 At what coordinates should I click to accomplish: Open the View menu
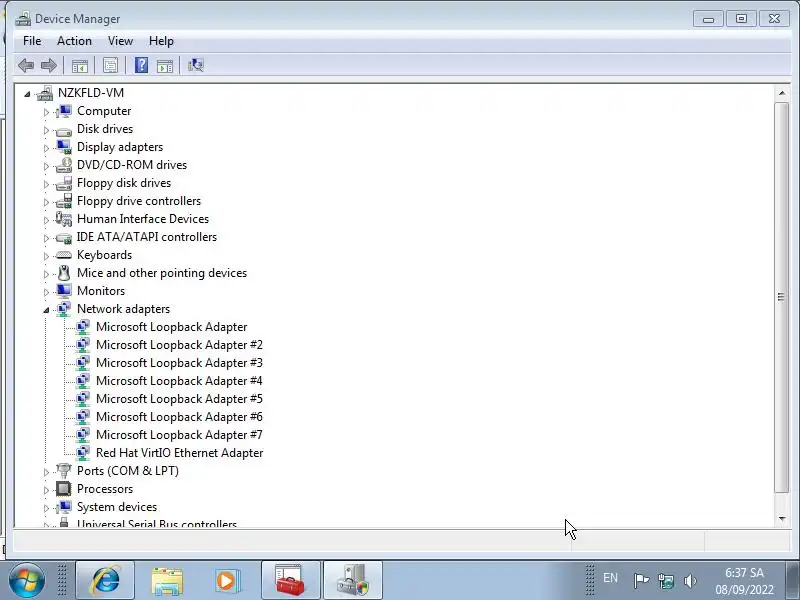(x=120, y=41)
